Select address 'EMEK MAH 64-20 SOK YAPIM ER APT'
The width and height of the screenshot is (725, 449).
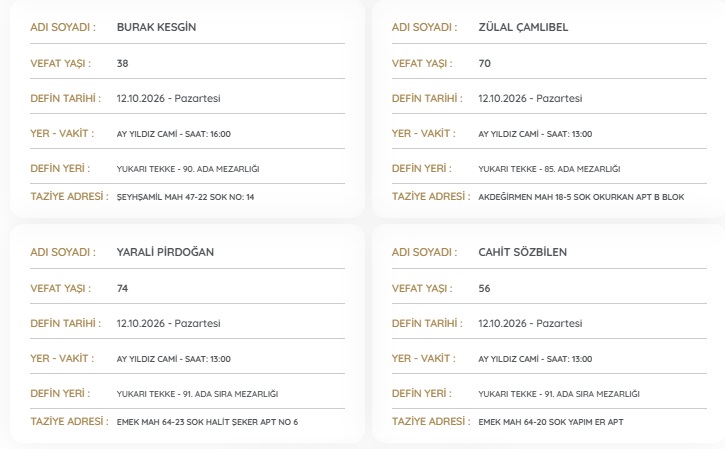click(x=551, y=422)
